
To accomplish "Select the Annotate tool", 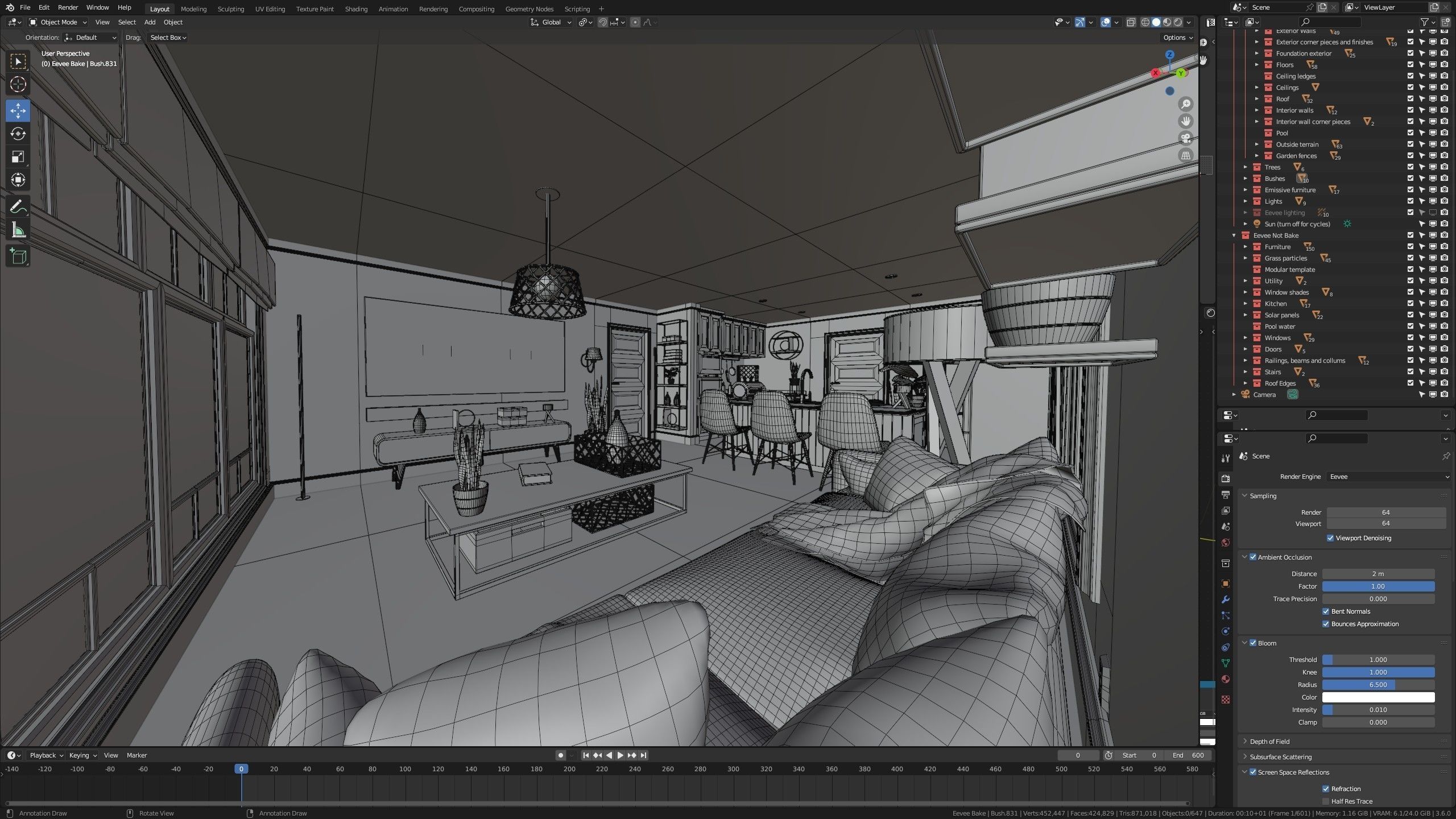I will 18,207.
